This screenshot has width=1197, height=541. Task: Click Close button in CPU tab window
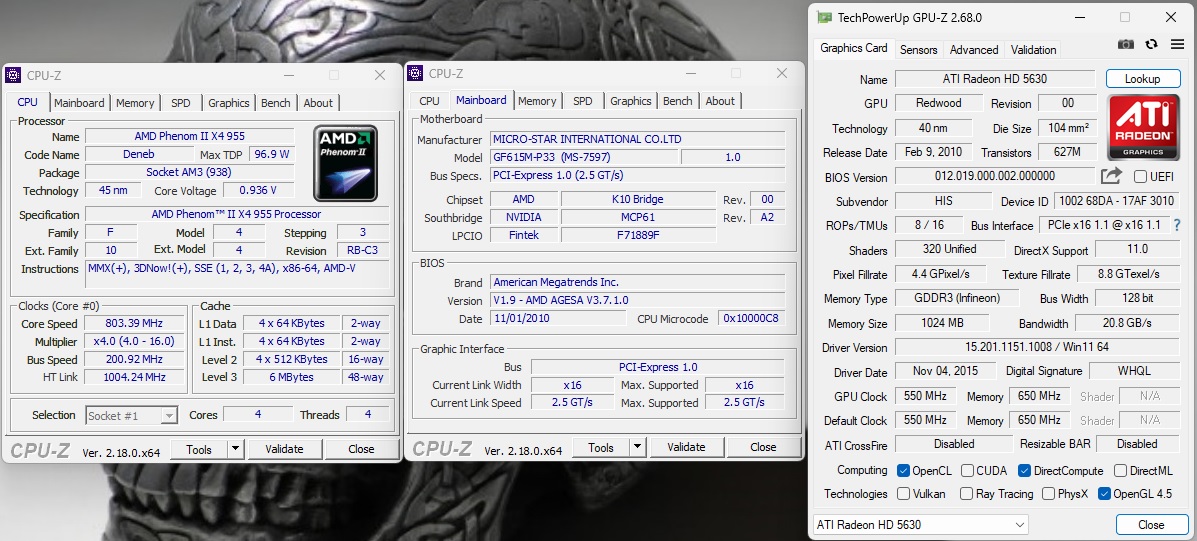click(361, 449)
